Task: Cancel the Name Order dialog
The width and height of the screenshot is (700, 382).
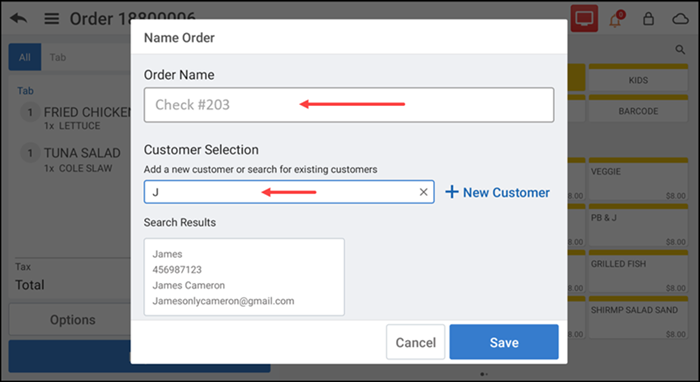Action: (415, 342)
